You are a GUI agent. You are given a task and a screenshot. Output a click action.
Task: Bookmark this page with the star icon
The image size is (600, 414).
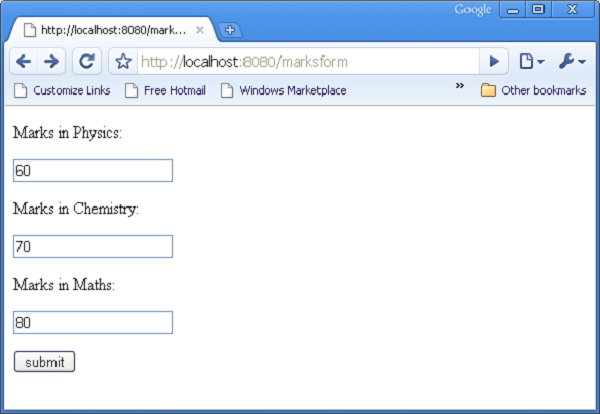coord(123,62)
